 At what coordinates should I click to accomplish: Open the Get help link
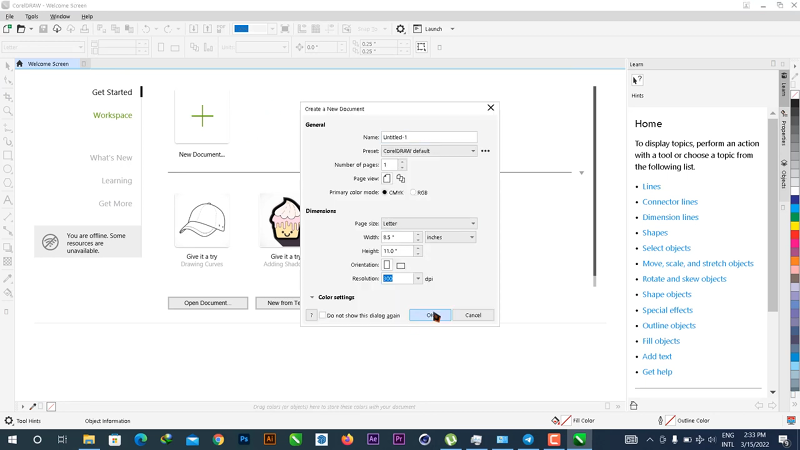[x=657, y=372]
